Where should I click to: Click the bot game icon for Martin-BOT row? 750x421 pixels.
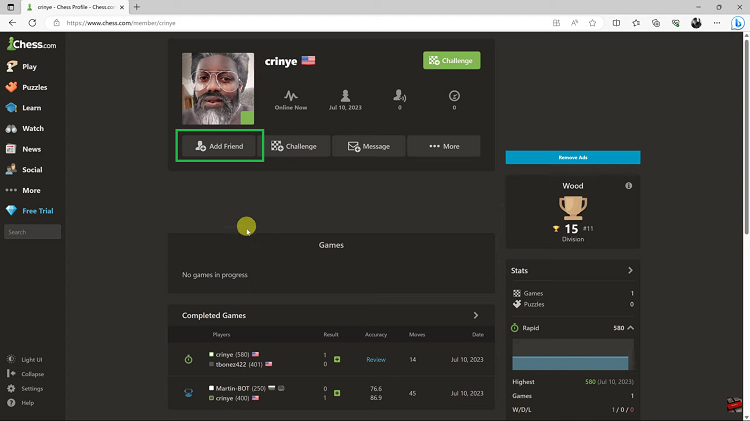[188, 393]
